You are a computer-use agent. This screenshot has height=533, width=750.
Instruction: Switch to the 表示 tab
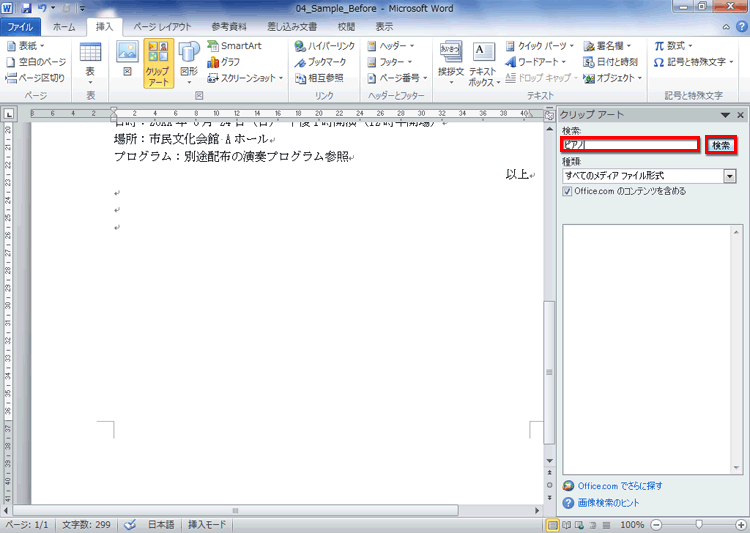[x=384, y=27]
